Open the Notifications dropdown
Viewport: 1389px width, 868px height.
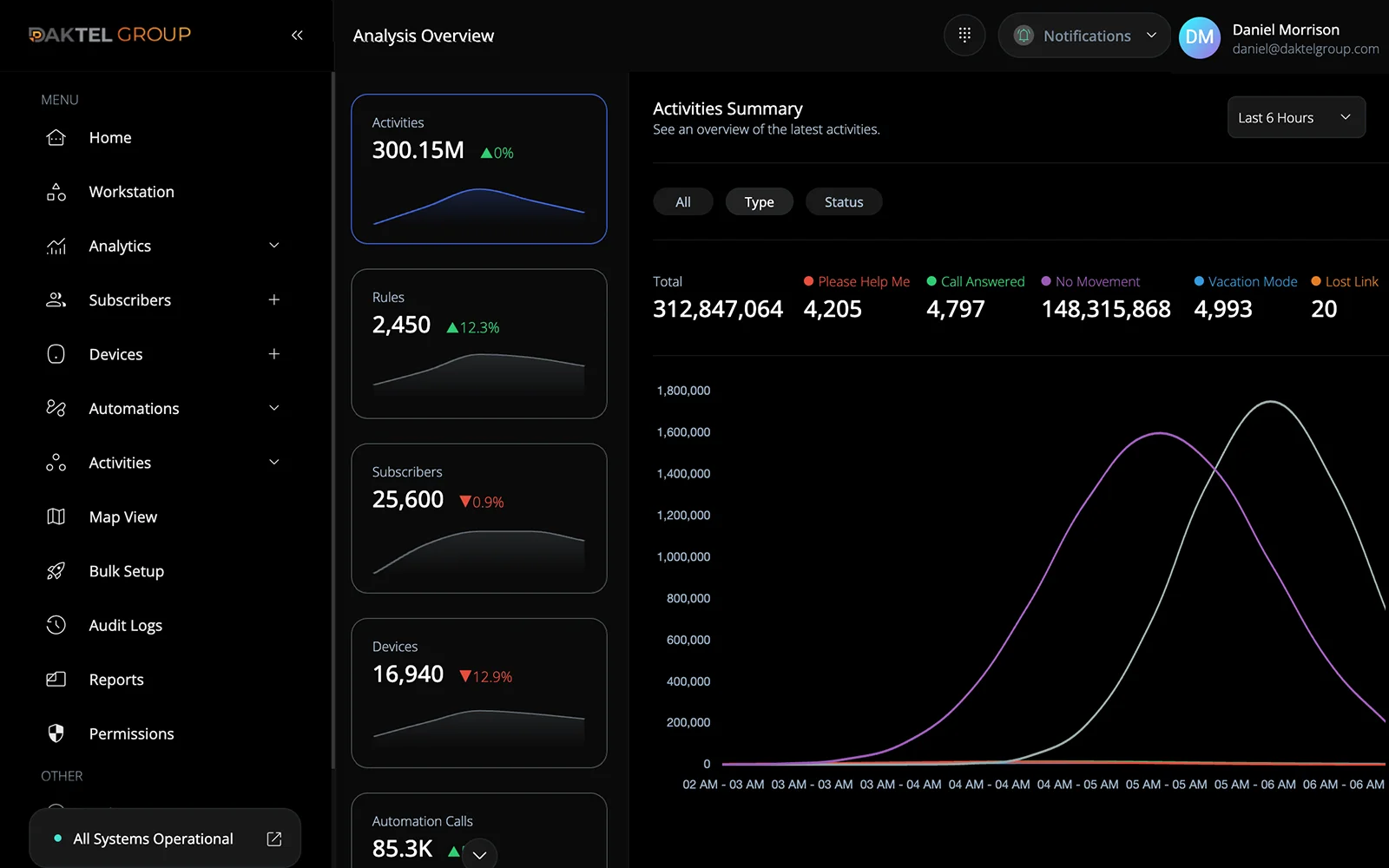coord(1084,36)
